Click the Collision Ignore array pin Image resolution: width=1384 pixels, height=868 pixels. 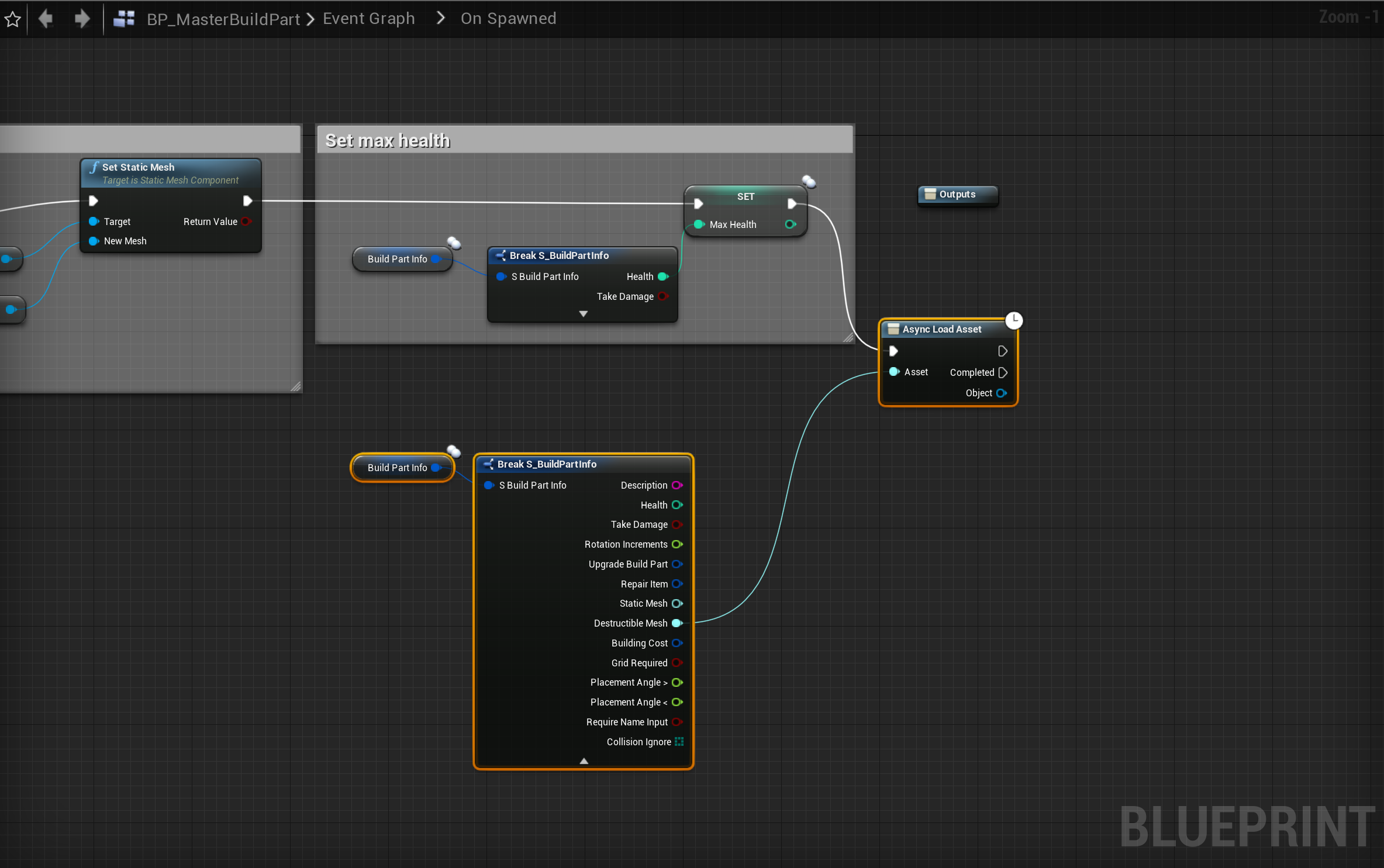(679, 742)
